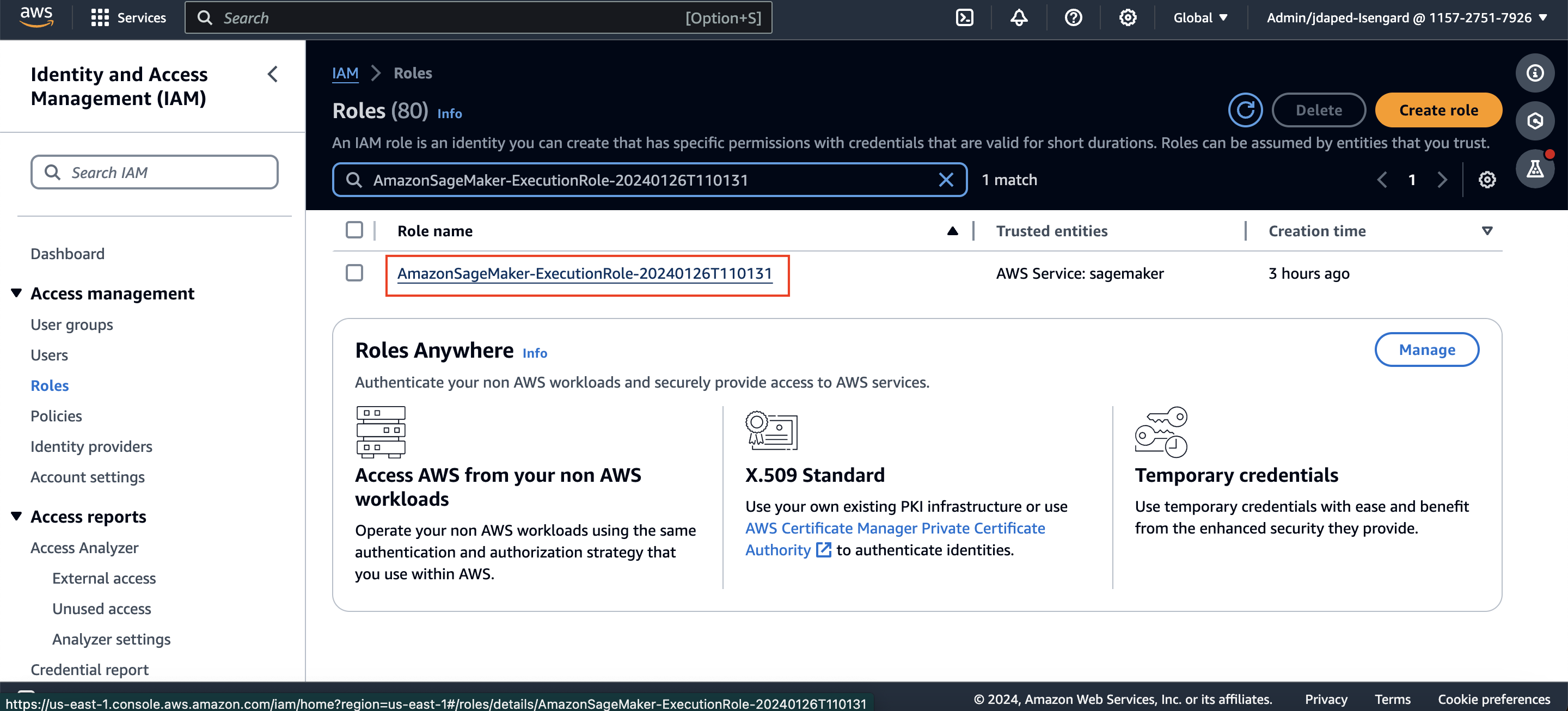Open Users in the navigation
Image resolution: width=1568 pixels, height=711 pixels.
50,355
